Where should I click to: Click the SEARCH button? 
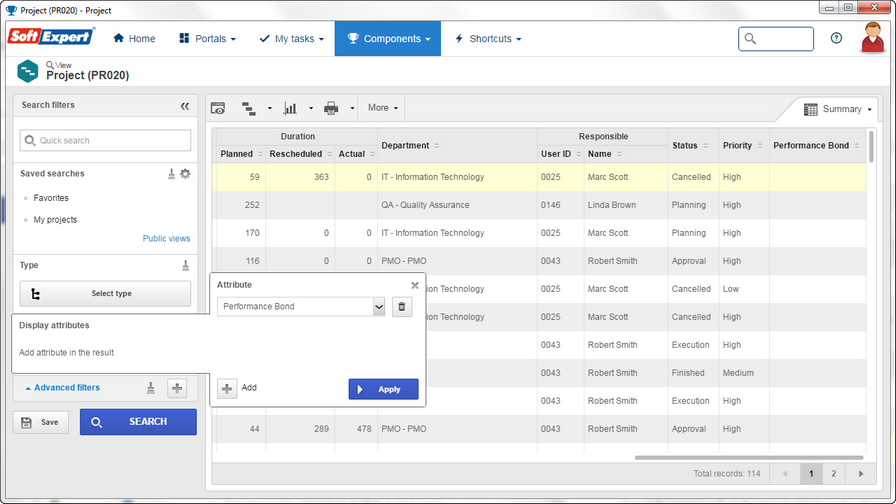[138, 422]
